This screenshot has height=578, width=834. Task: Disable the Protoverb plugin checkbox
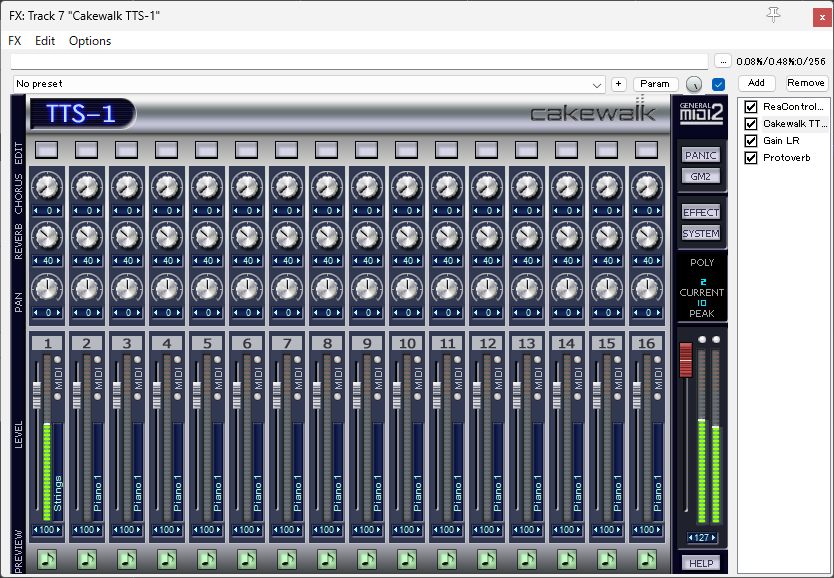(x=751, y=158)
